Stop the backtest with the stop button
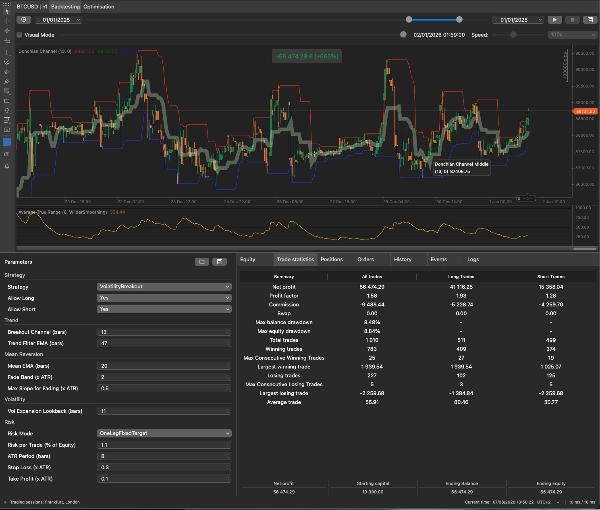Screen dimensions: 600x510 click(572, 20)
